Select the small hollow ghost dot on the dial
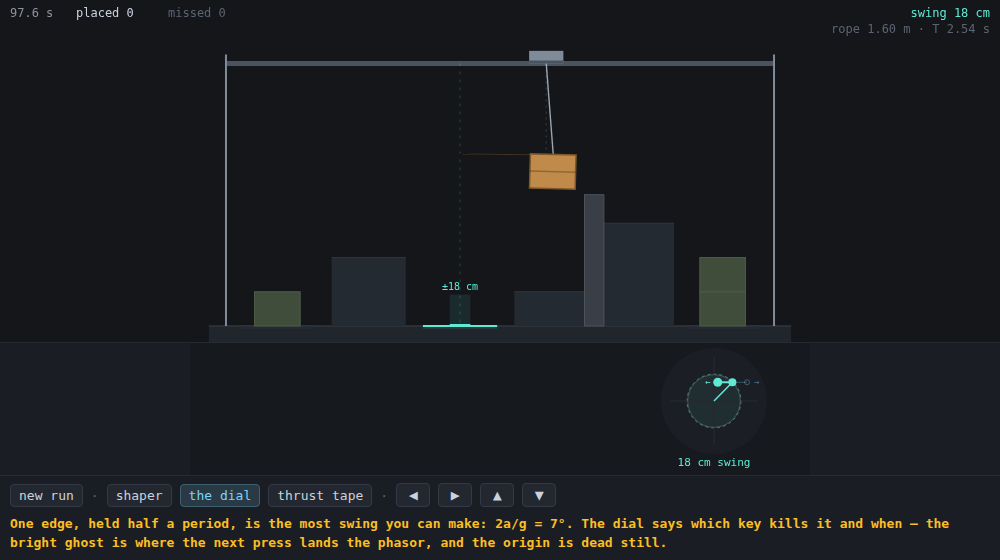 click(747, 382)
